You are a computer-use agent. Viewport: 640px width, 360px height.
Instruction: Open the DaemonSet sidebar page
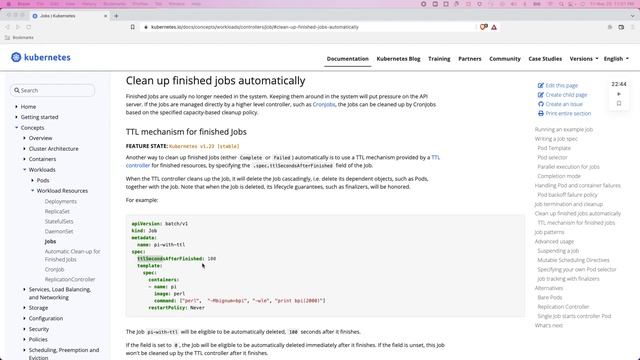click(x=59, y=231)
